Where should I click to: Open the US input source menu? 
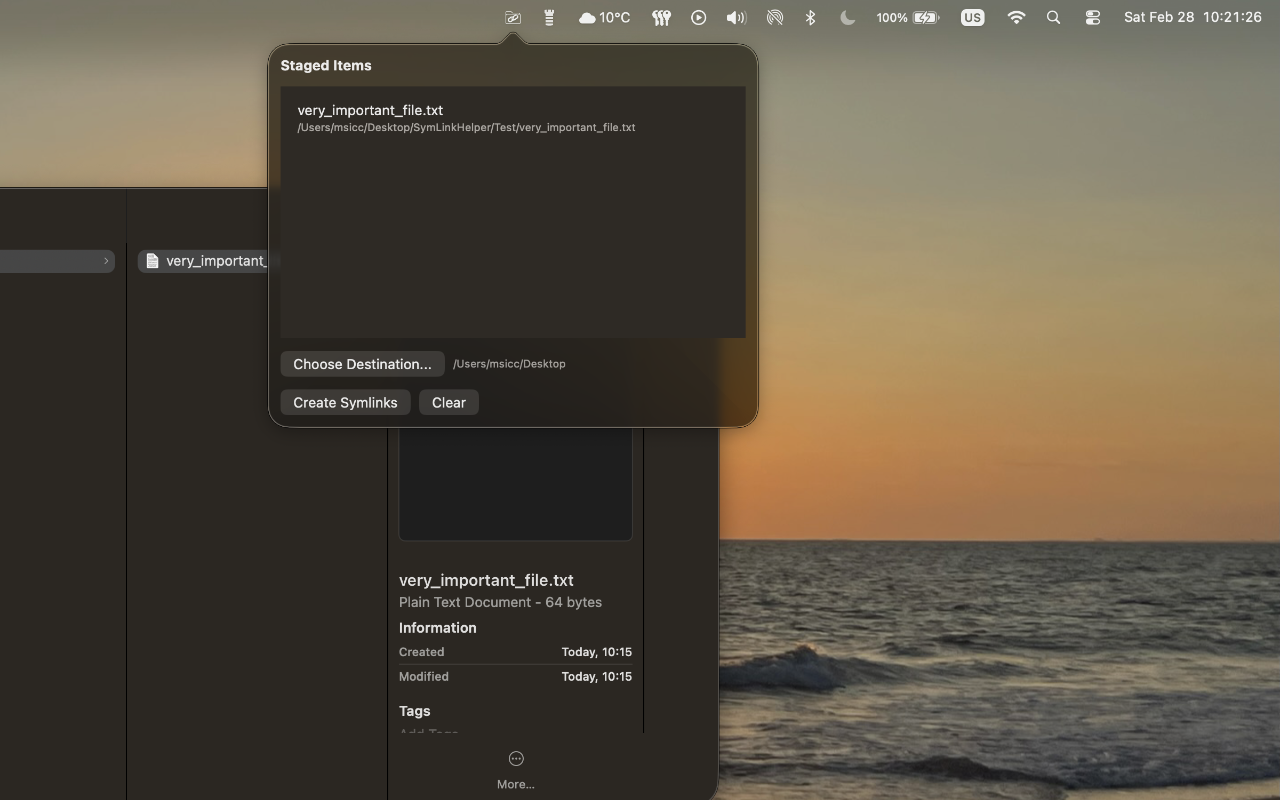tap(971, 17)
